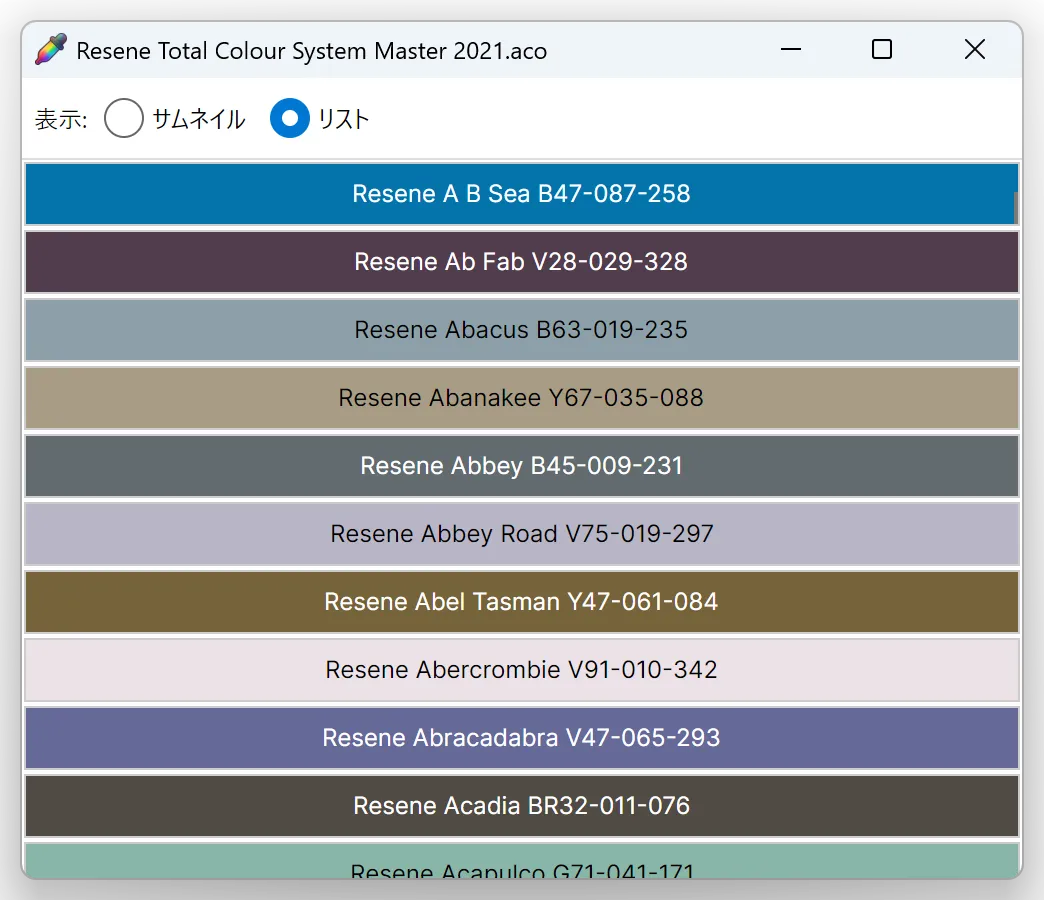Pick the Resene A B Sea swatch
This screenshot has height=900, width=1044.
pyautogui.click(x=520, y=194)
